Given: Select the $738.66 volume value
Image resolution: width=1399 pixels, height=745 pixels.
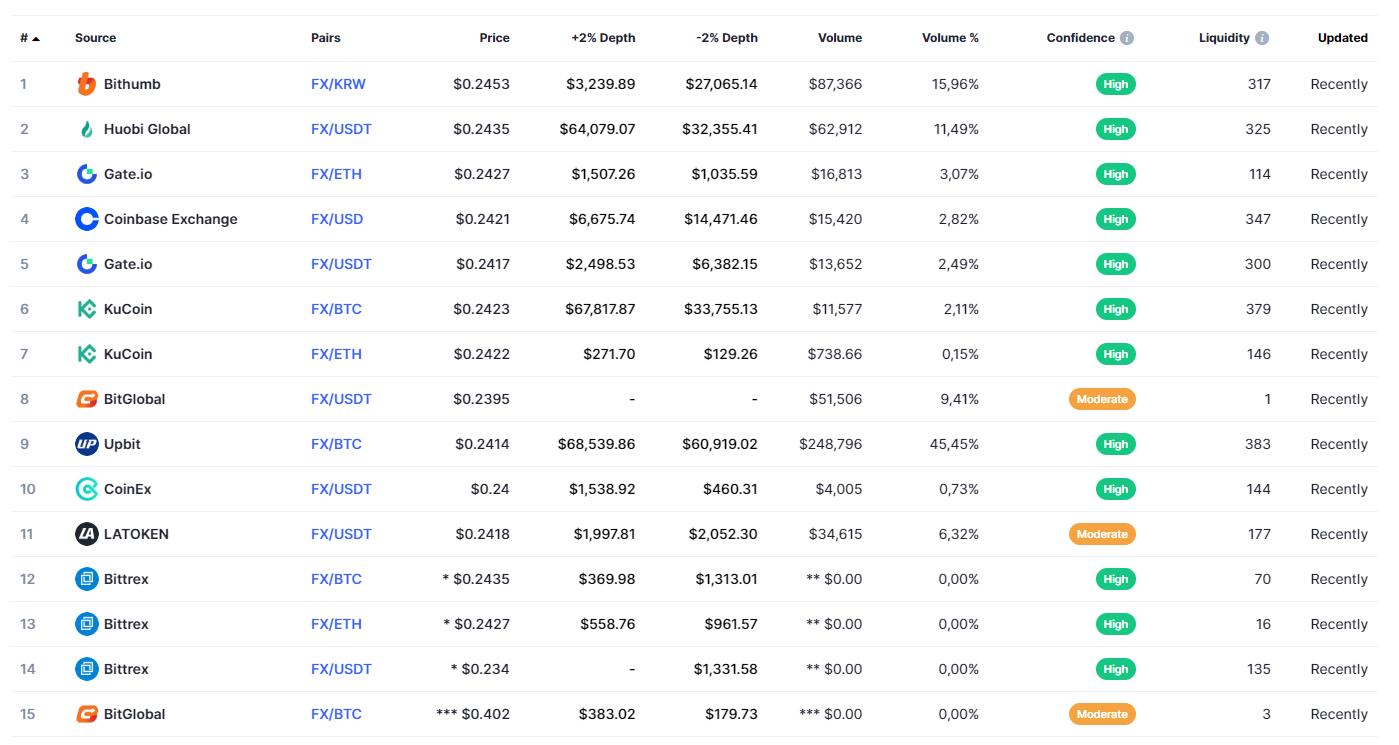Looking at the screenshot, I should pos(835,354).
